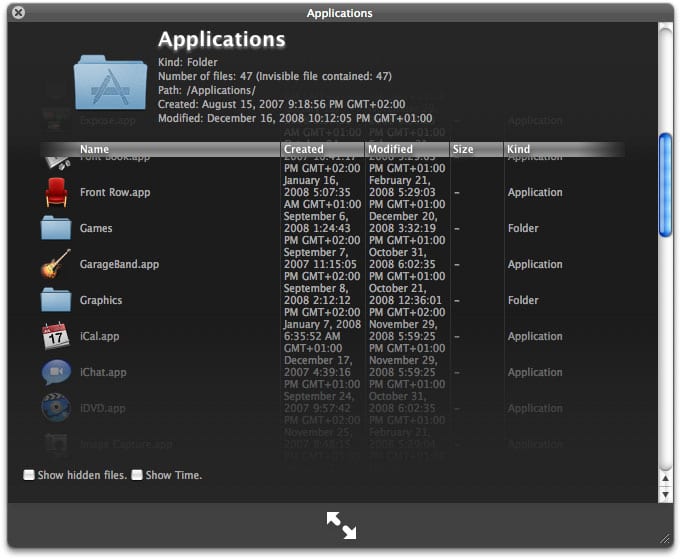Close the Applications preview window
The width and height of the screenshot is (681, 559).
click(18, 13)
